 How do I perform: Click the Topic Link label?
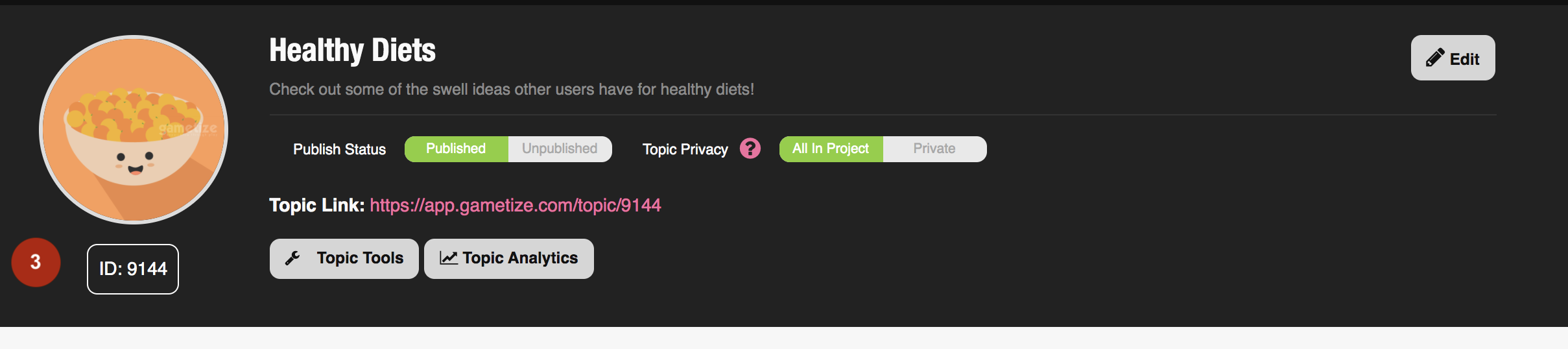pyautogui.click(x=317, y=205)
